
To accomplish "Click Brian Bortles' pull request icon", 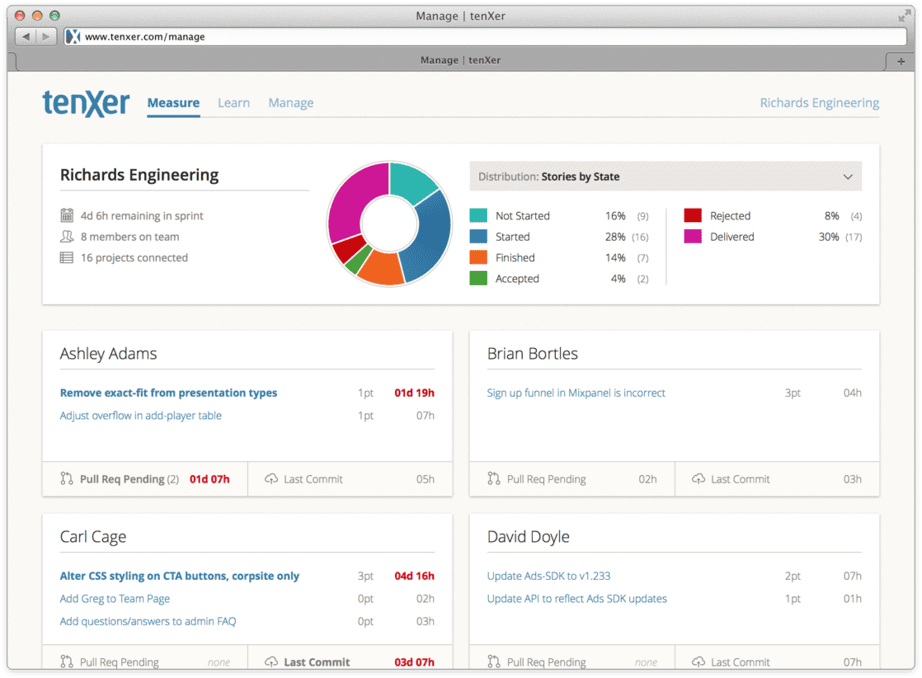I will click(494, 479).
